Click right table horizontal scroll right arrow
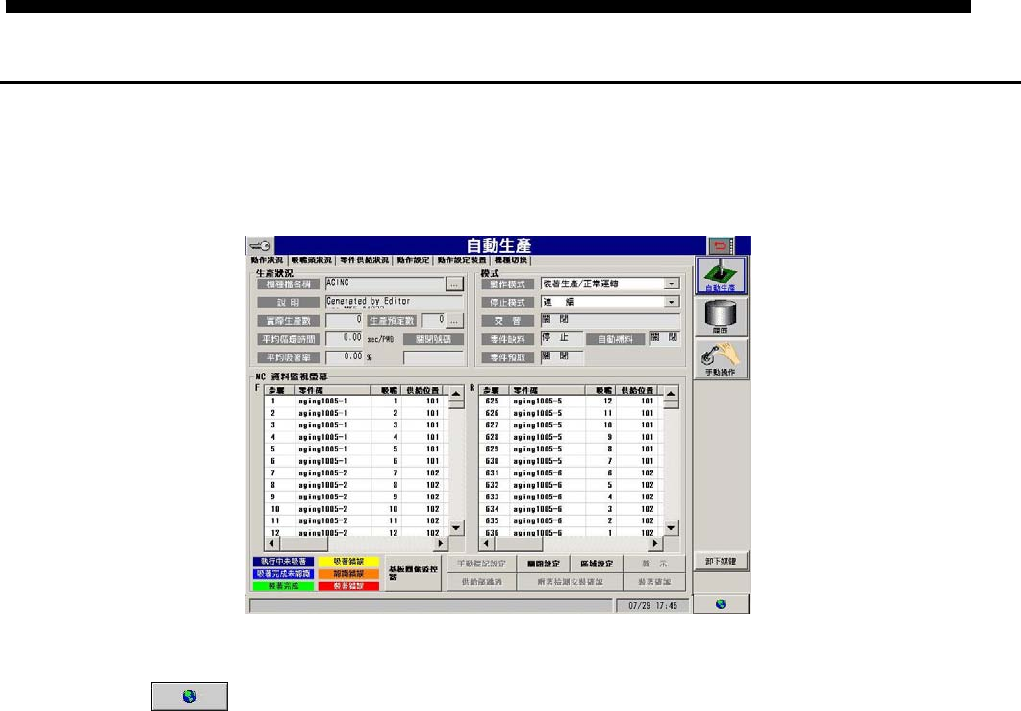This screenshot has width=1021, height=711. [655, 543]
